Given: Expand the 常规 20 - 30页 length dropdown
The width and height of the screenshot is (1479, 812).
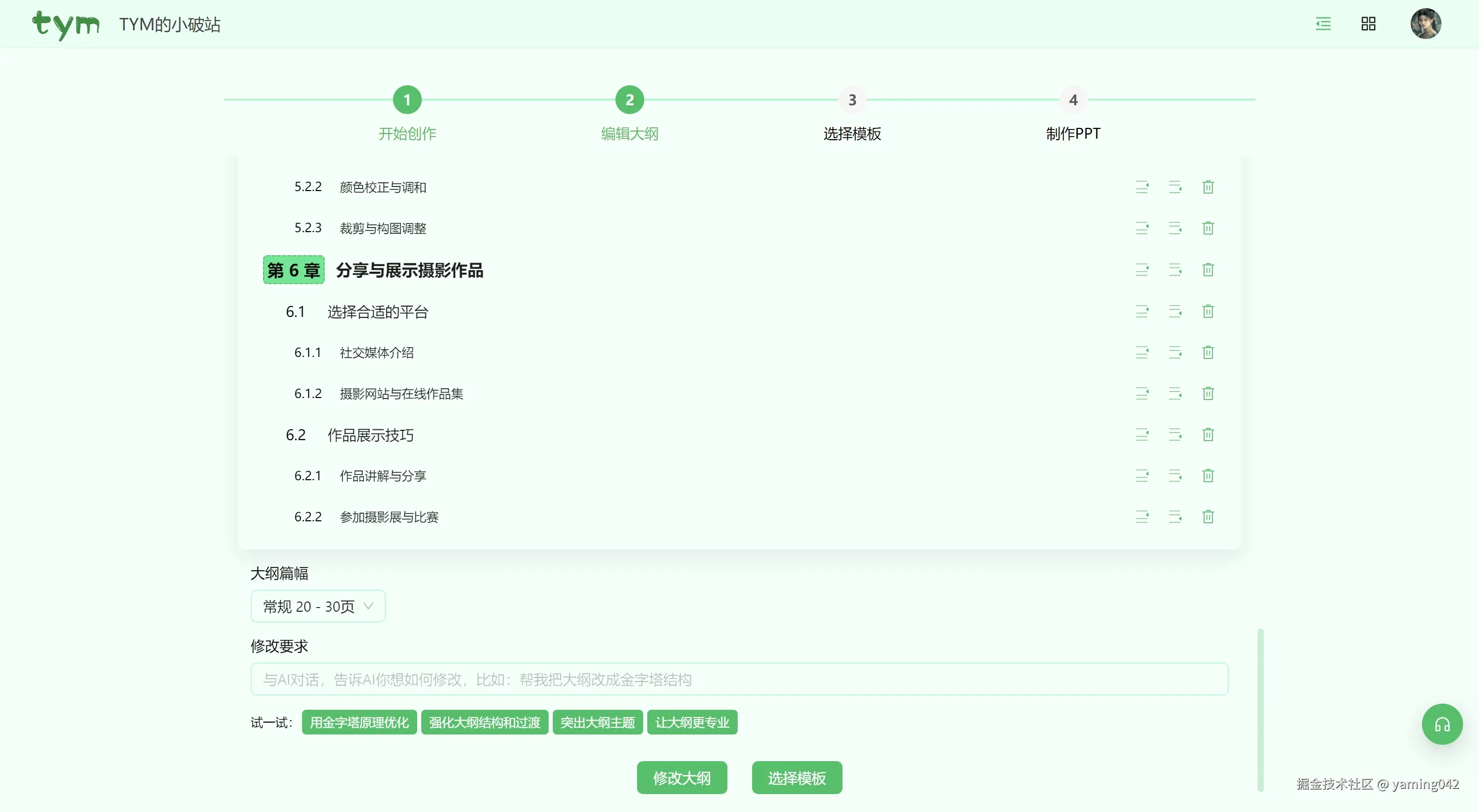Looking at the screenshot, I should point(317,606).
